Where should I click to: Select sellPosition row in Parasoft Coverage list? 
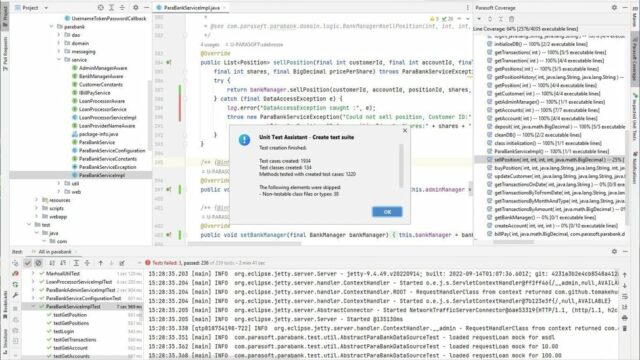point(549,160)
